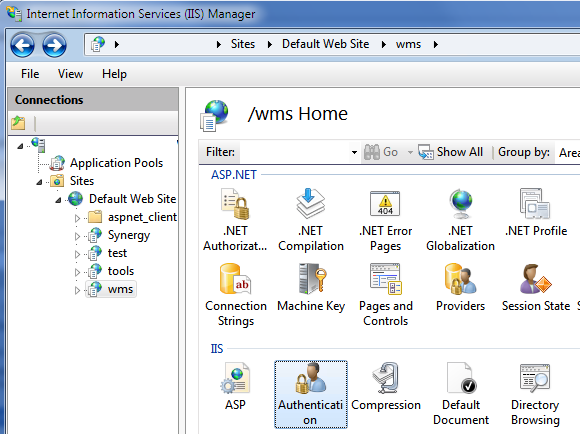Expand the Synergy tree node
The image size is (580, 434).
[77, 236]
